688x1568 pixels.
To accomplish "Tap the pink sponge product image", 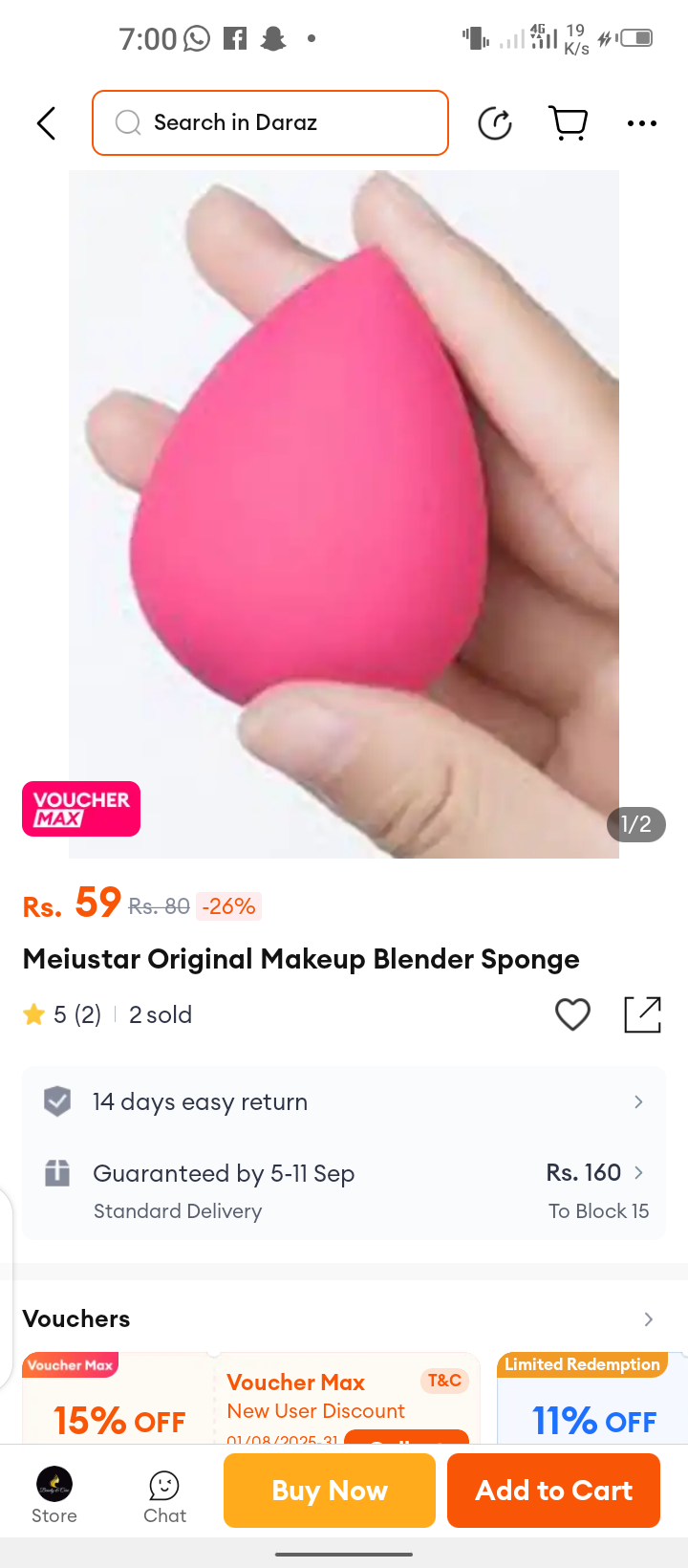I will [x=344, y=514].
